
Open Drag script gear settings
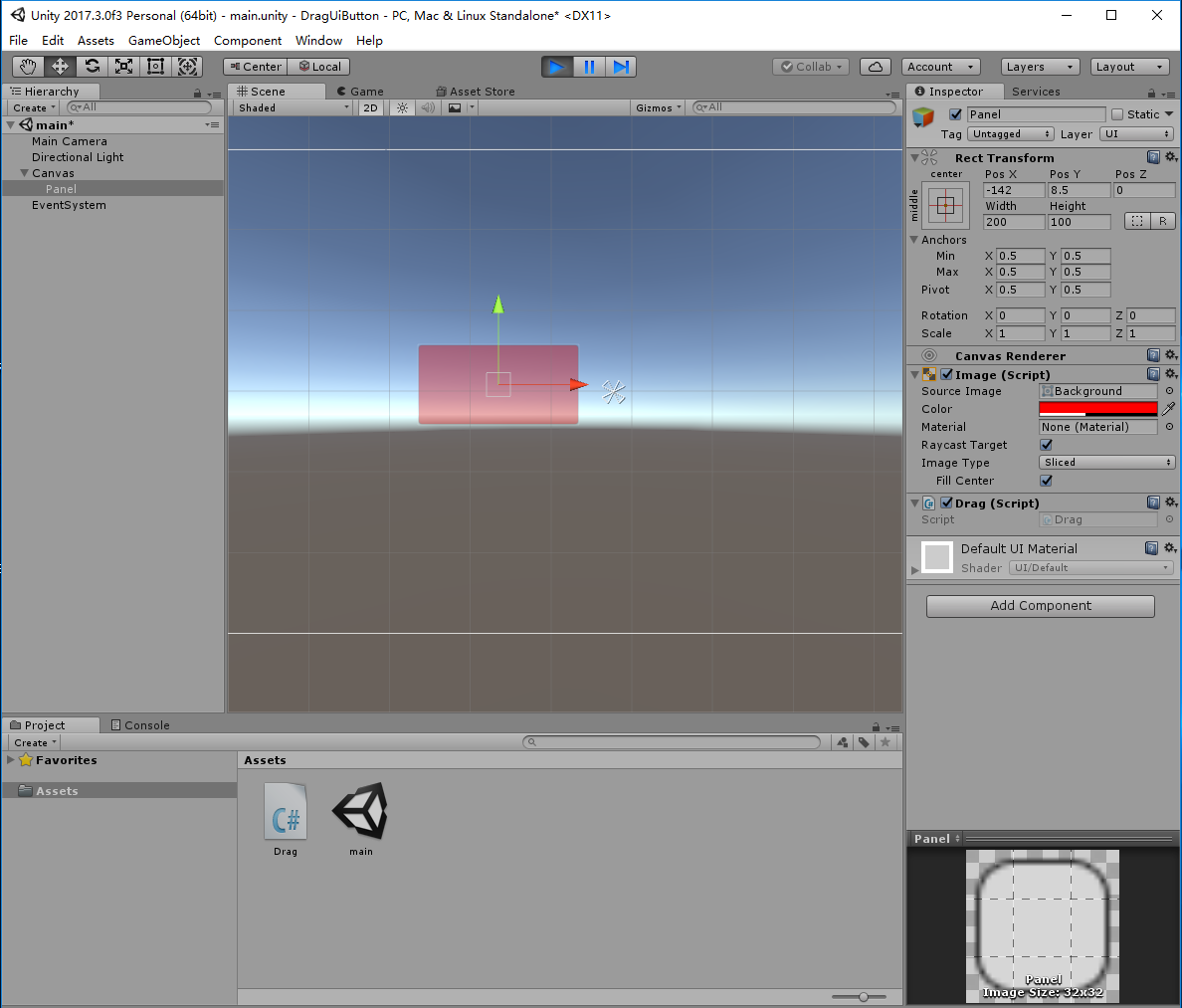coord(1171,503)
